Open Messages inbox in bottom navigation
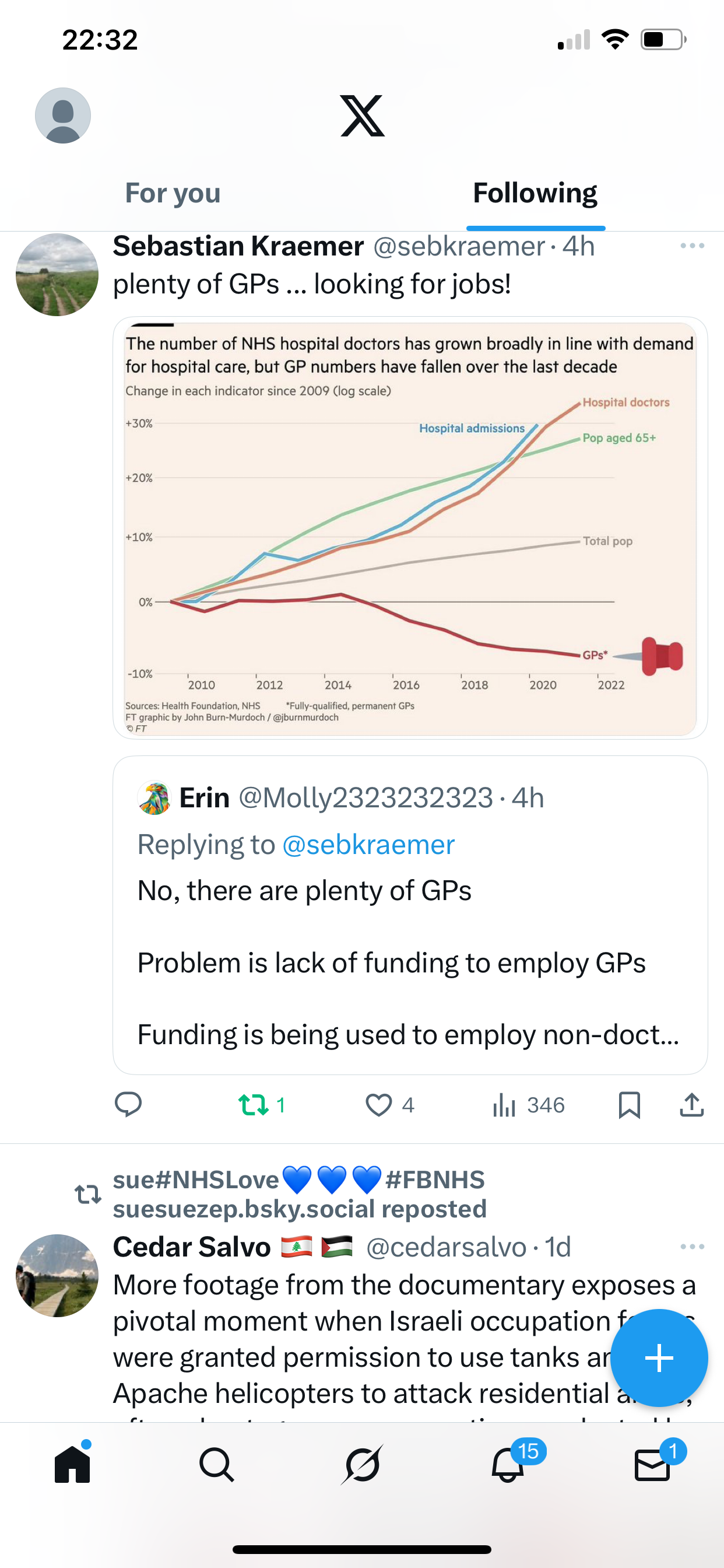The image size is (724, 1568). pyautogui.click(x=652, y=1464)
